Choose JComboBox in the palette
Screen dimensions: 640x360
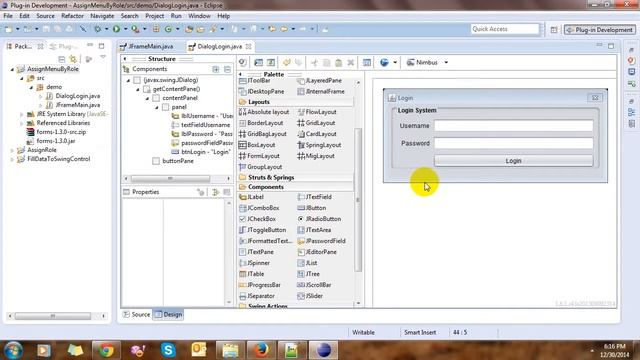(259, 208)
